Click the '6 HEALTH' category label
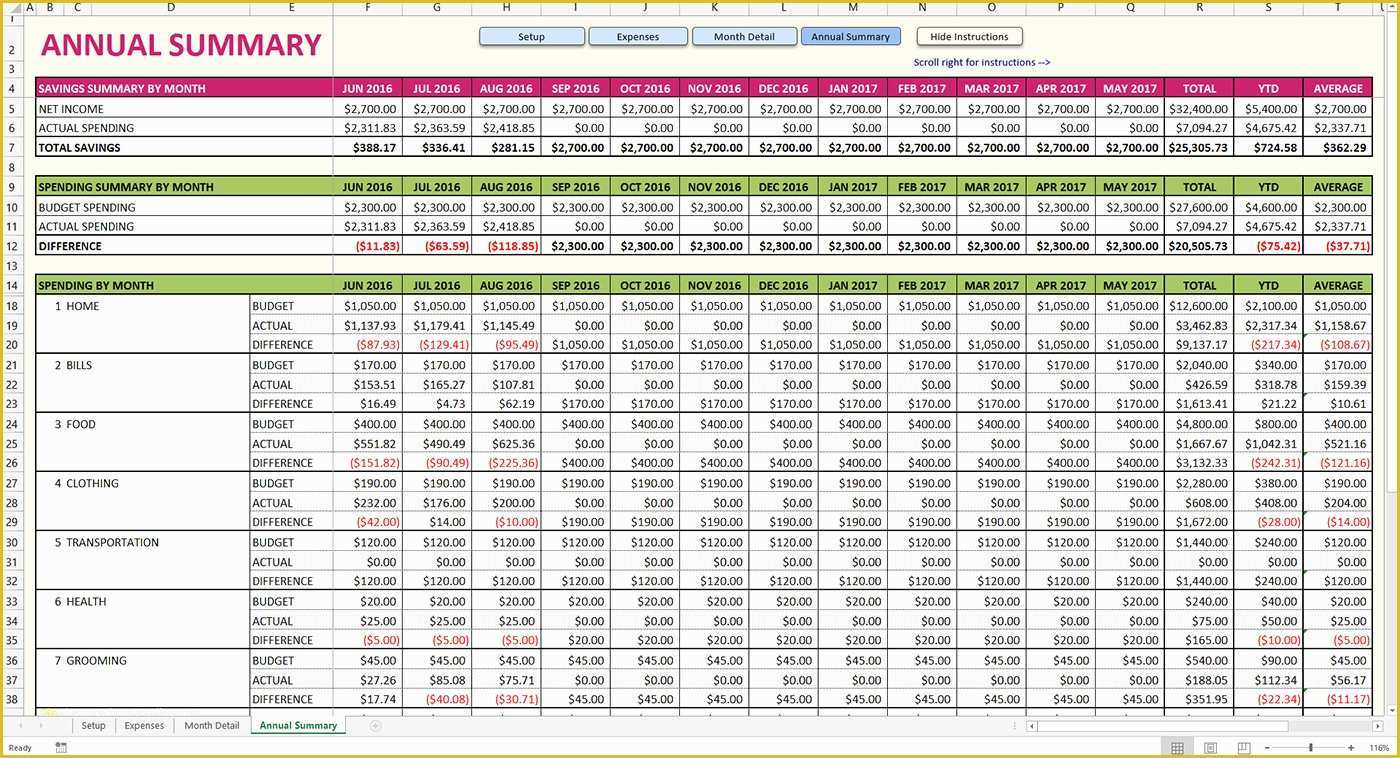1400x758 pixels. click(x=80, y=601)
